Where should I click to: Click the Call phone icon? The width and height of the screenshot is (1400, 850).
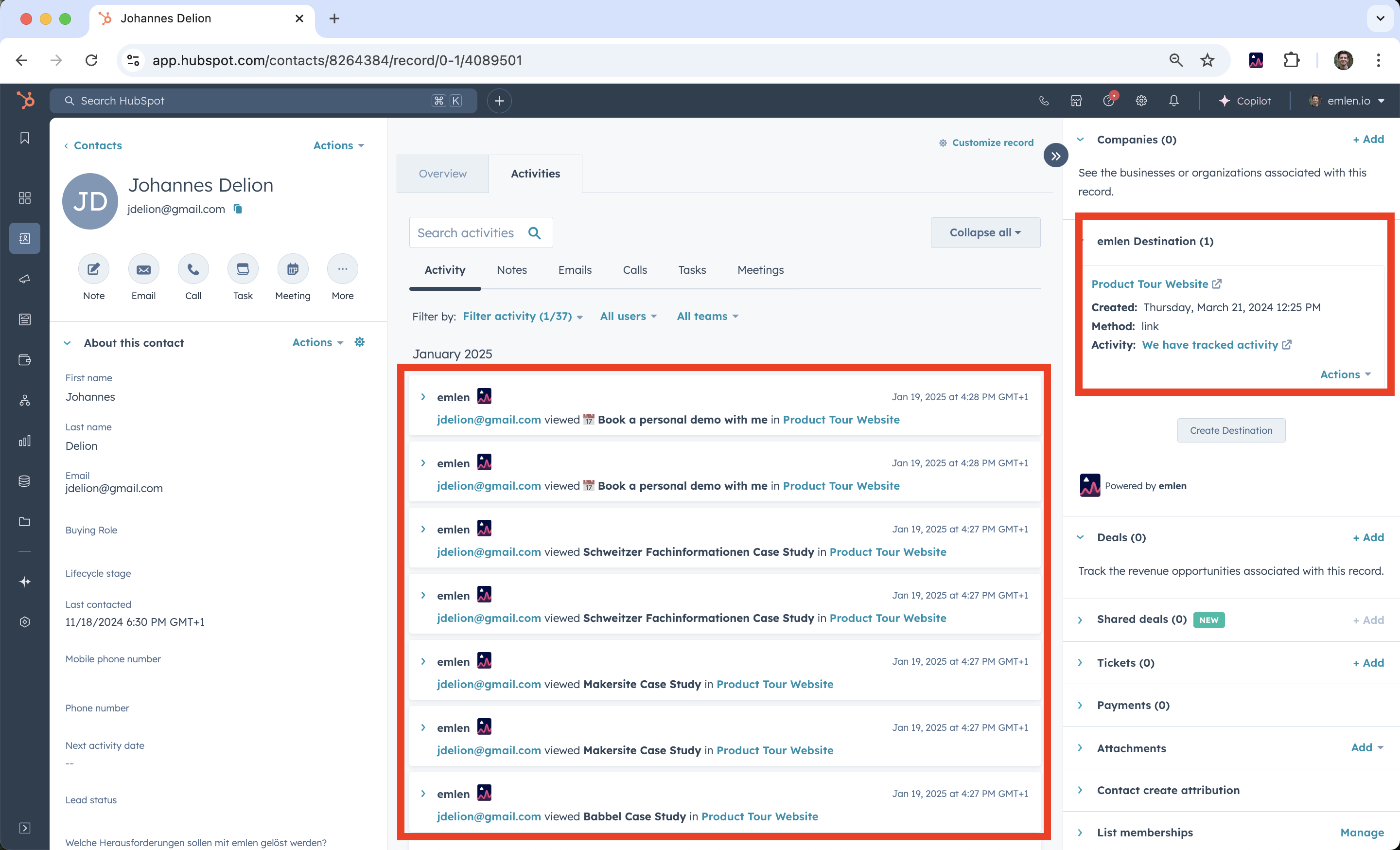pos(193,269)
